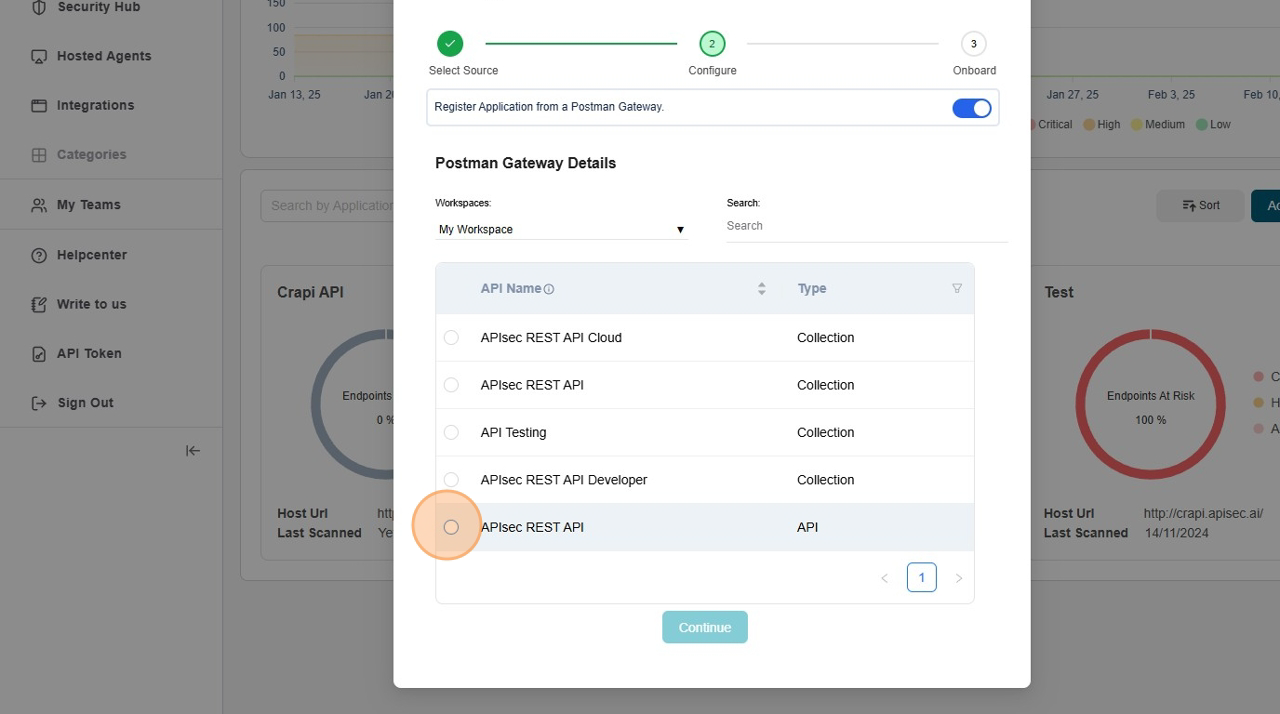Go to page 1 in pagination

click(x=921, y=578)
